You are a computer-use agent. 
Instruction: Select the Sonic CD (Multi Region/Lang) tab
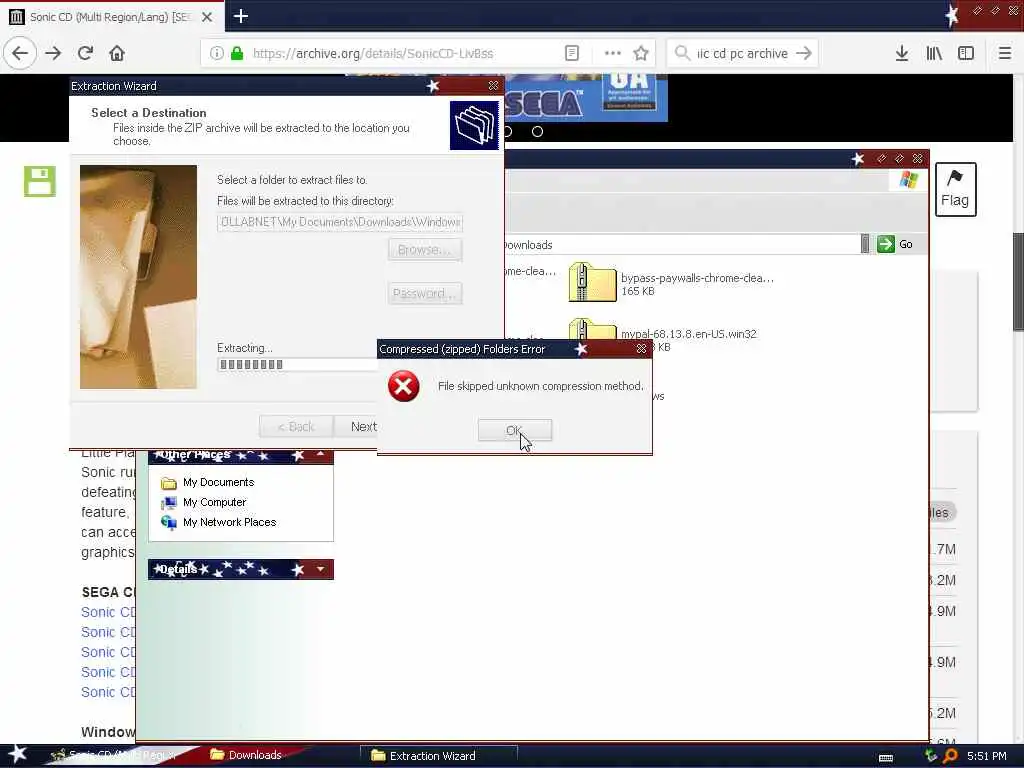(110, 17)
